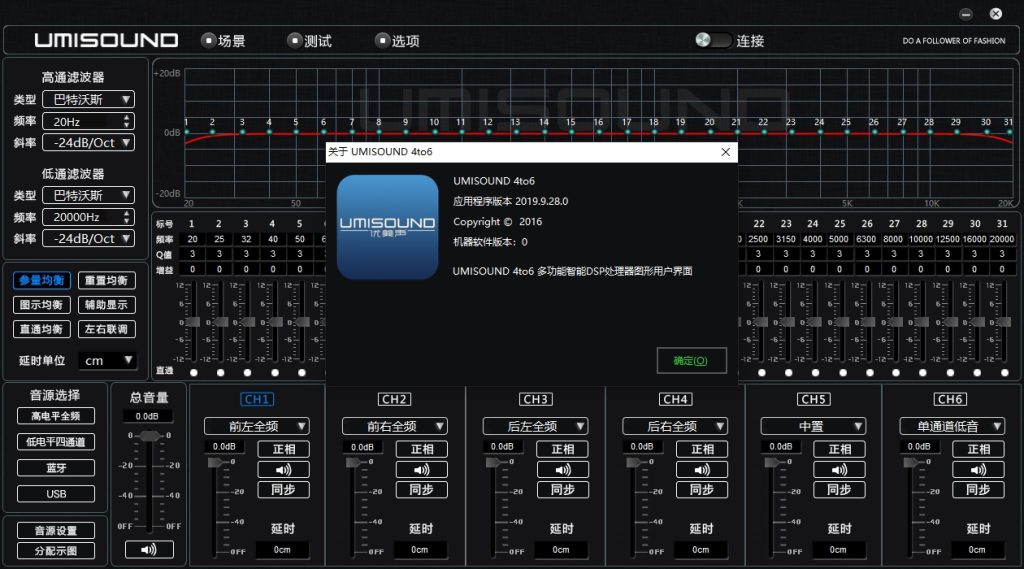Open low-pass filter 类型 dropdown

[x=89, y=195]
